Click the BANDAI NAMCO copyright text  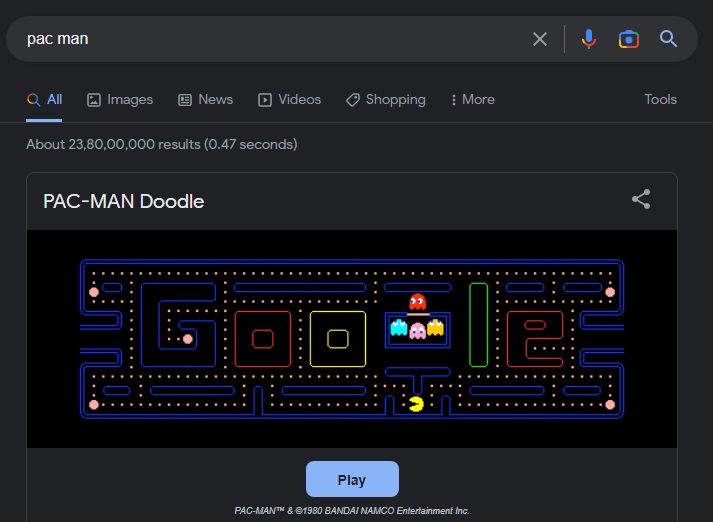pyautogui.click(x=352, y=511)
